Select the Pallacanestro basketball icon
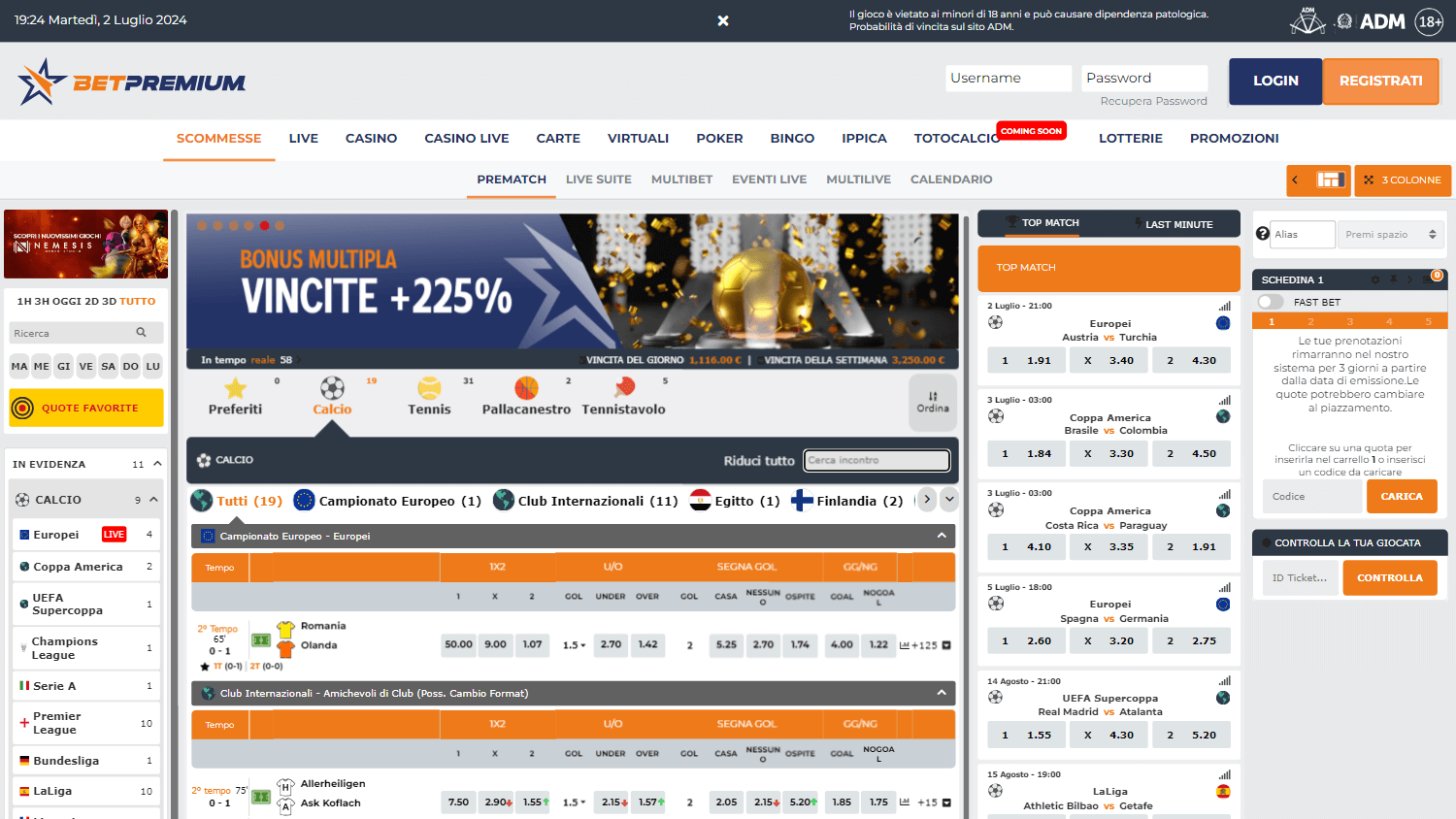This screenshot has height=819, width=1456. click(526, 389)
